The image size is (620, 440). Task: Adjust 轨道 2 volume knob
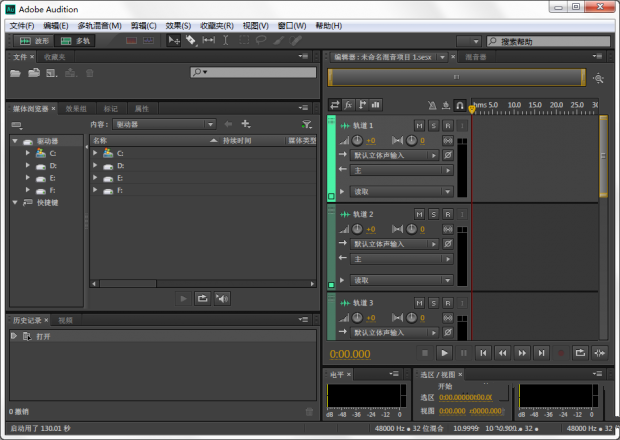pos(357,229)
